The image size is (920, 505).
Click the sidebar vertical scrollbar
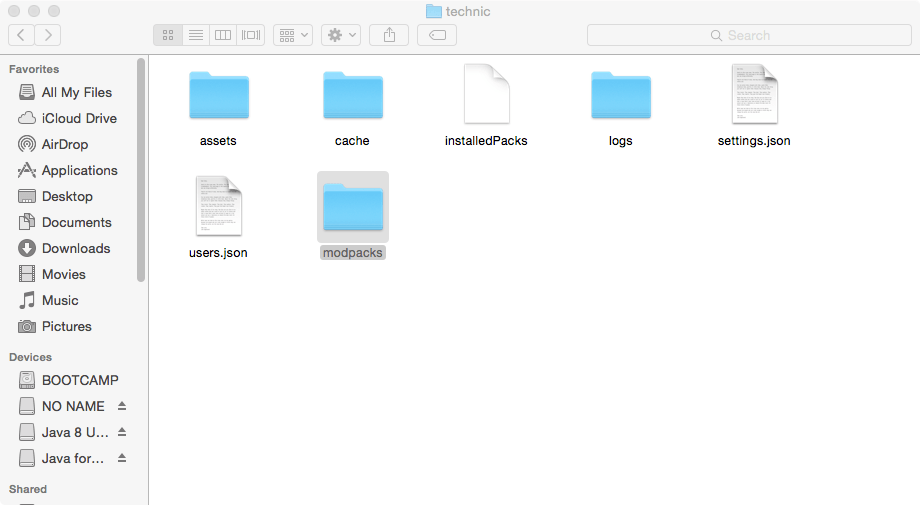pos(141,170)
